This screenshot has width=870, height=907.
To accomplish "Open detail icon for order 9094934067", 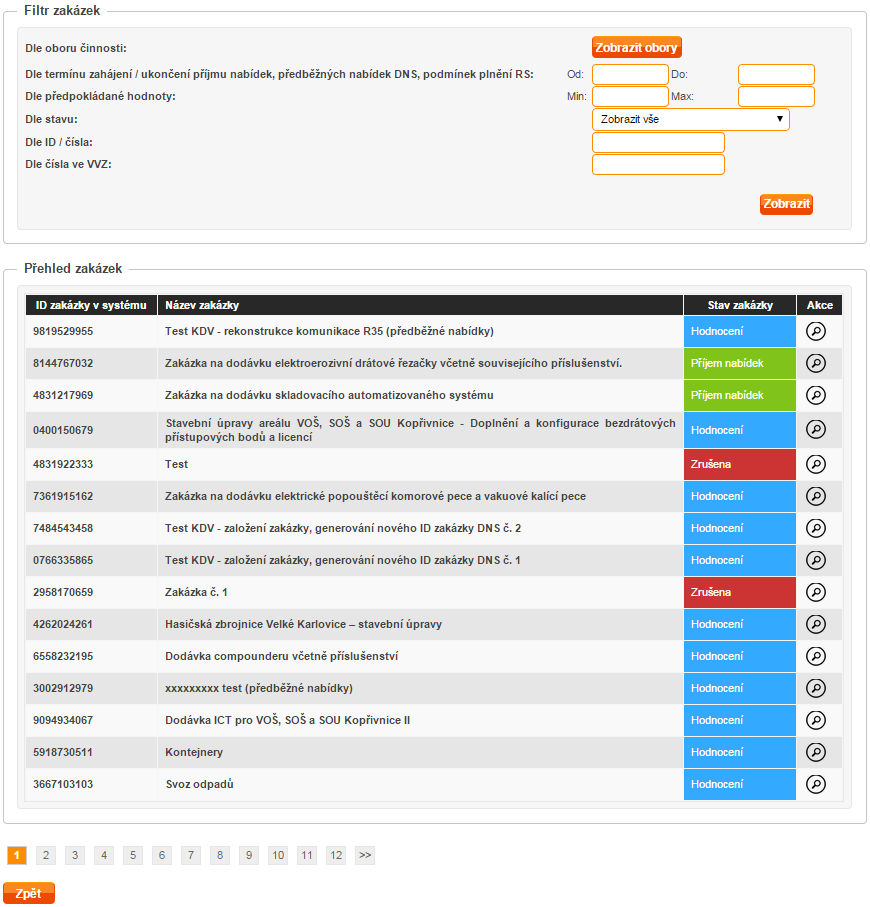I will pos(816,720).
